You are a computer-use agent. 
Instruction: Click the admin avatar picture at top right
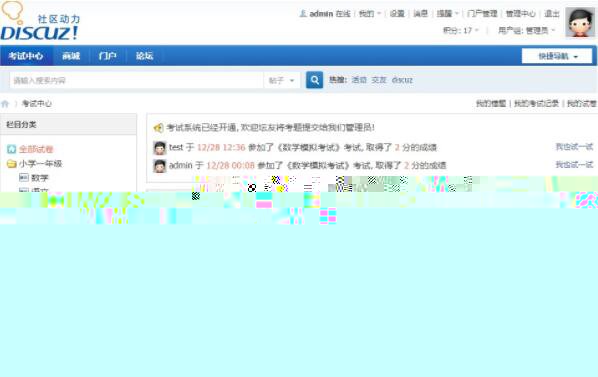pyautogui.click(x=580, y=22)
